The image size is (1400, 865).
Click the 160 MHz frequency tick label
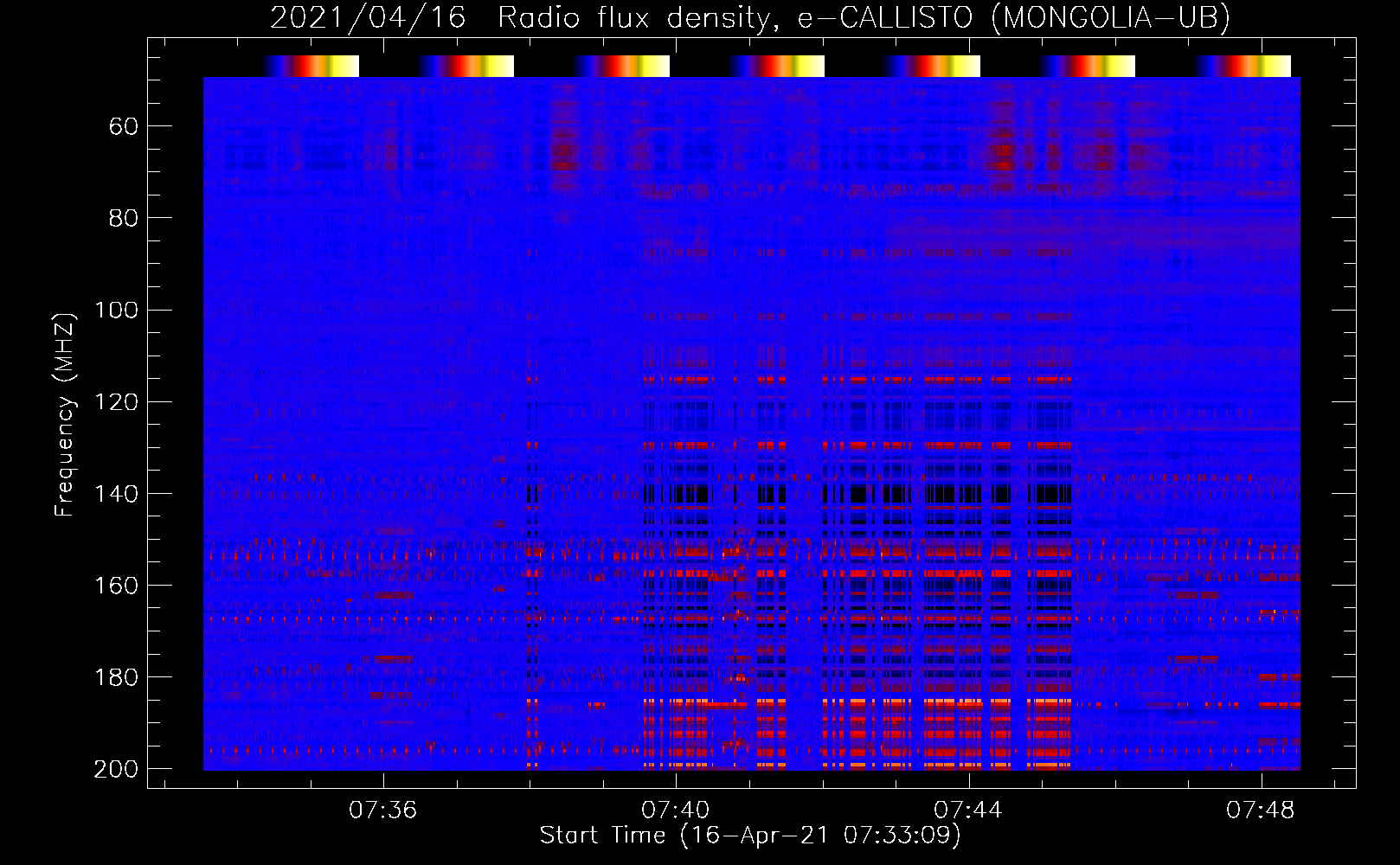[116, 586]
